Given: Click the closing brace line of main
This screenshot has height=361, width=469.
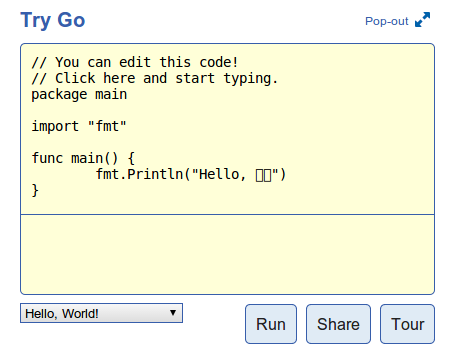Looking at the screenshot, I should [x=35, y=190].
